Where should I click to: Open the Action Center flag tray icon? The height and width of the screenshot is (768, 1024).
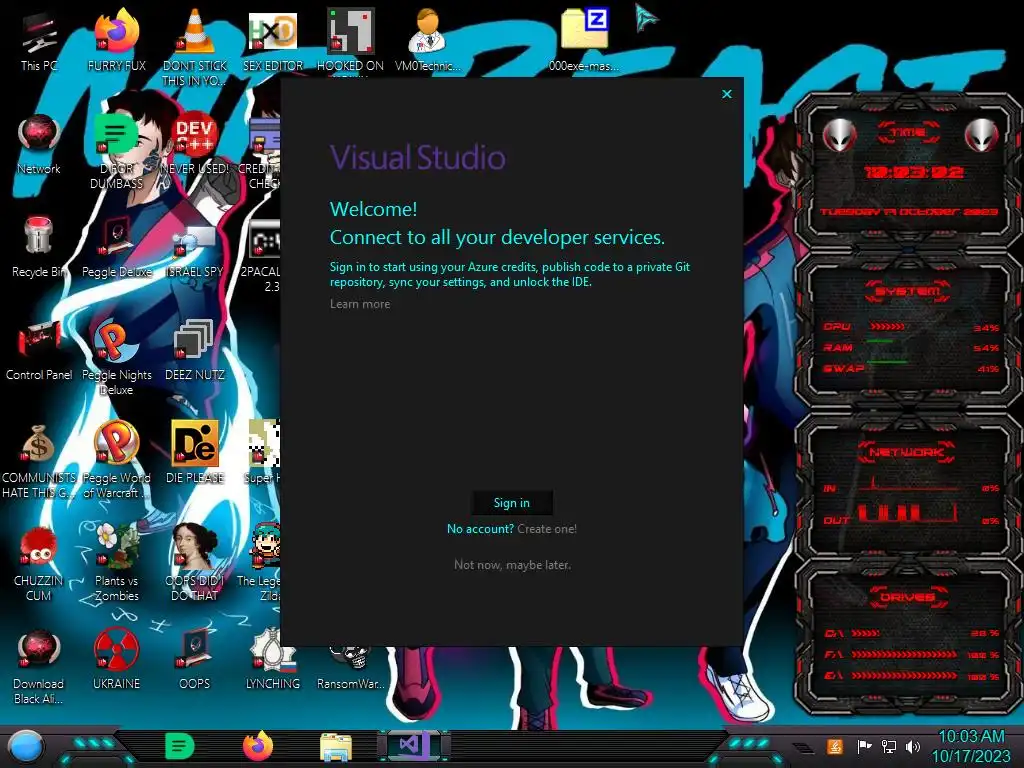[865, 746]
